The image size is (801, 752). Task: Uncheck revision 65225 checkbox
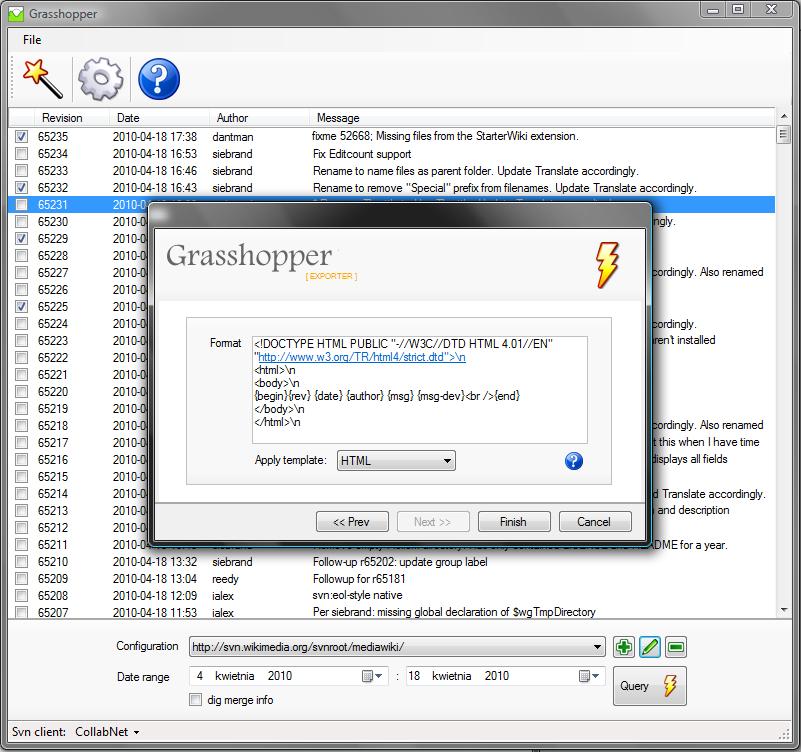[x=21, y=307]
